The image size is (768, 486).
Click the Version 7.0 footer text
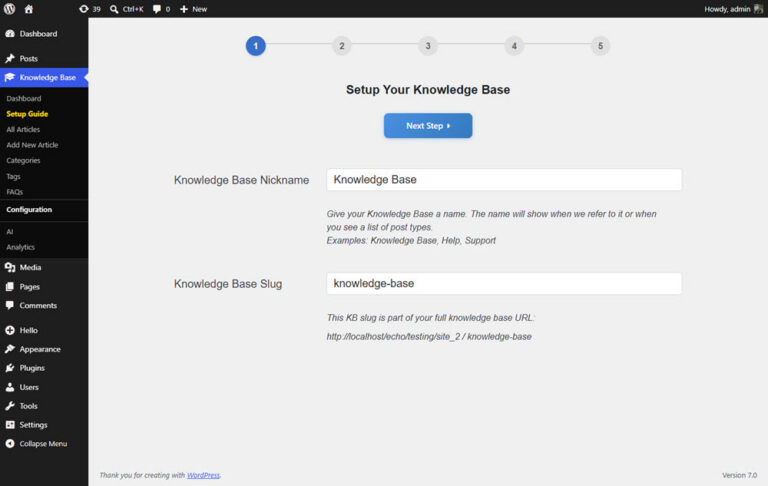pyautogui.click(x=740, y=475)
